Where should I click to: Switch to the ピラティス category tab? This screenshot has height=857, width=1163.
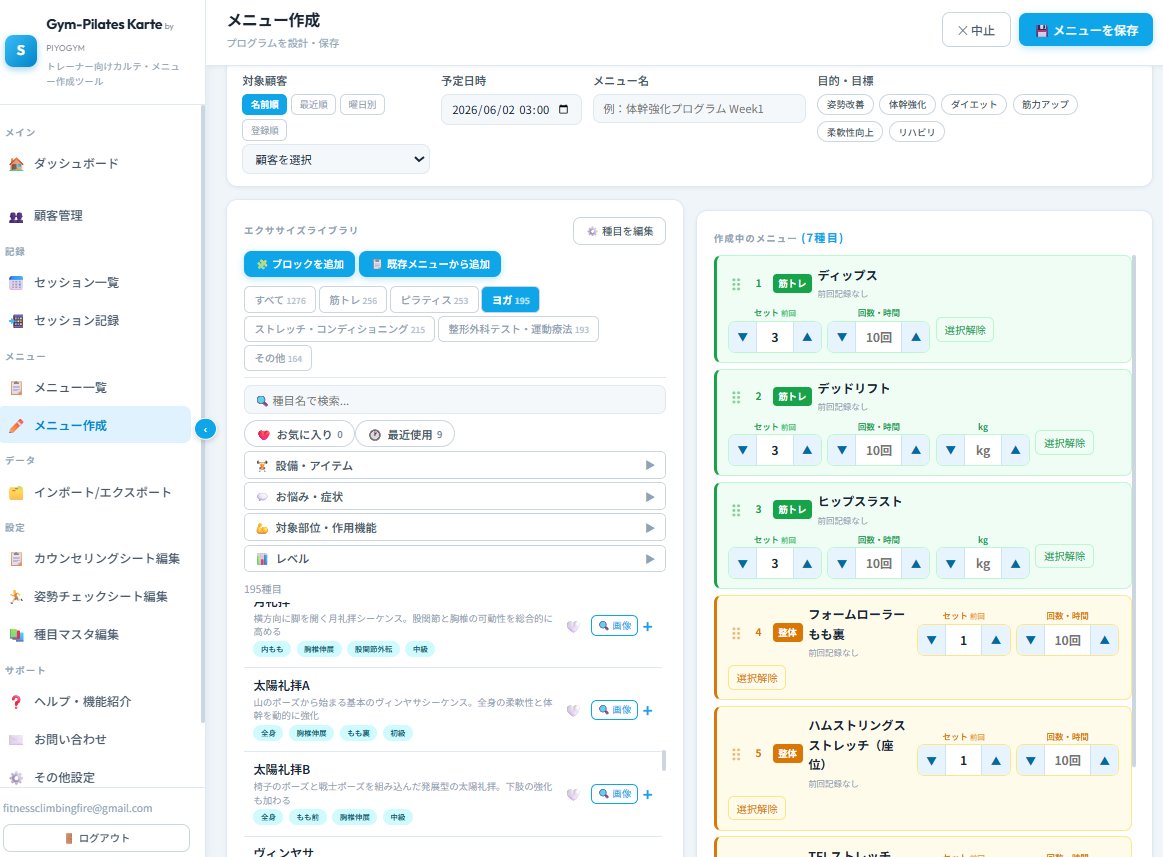tap(434, 300)
